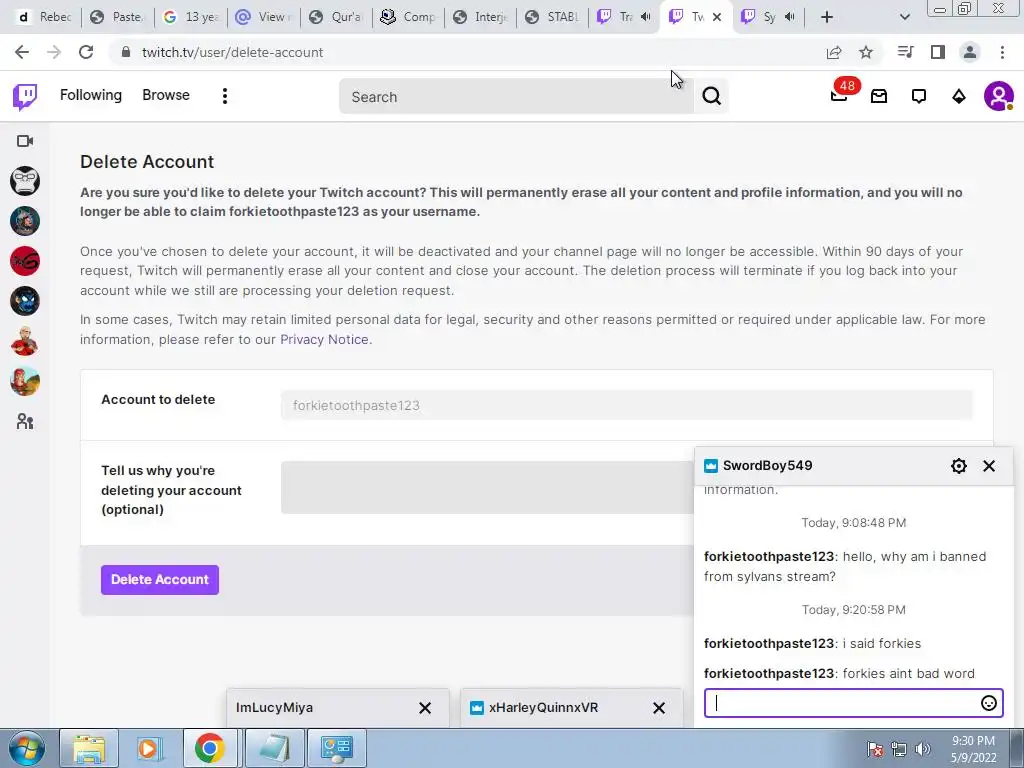Go back in browser history

pos(22,52)
